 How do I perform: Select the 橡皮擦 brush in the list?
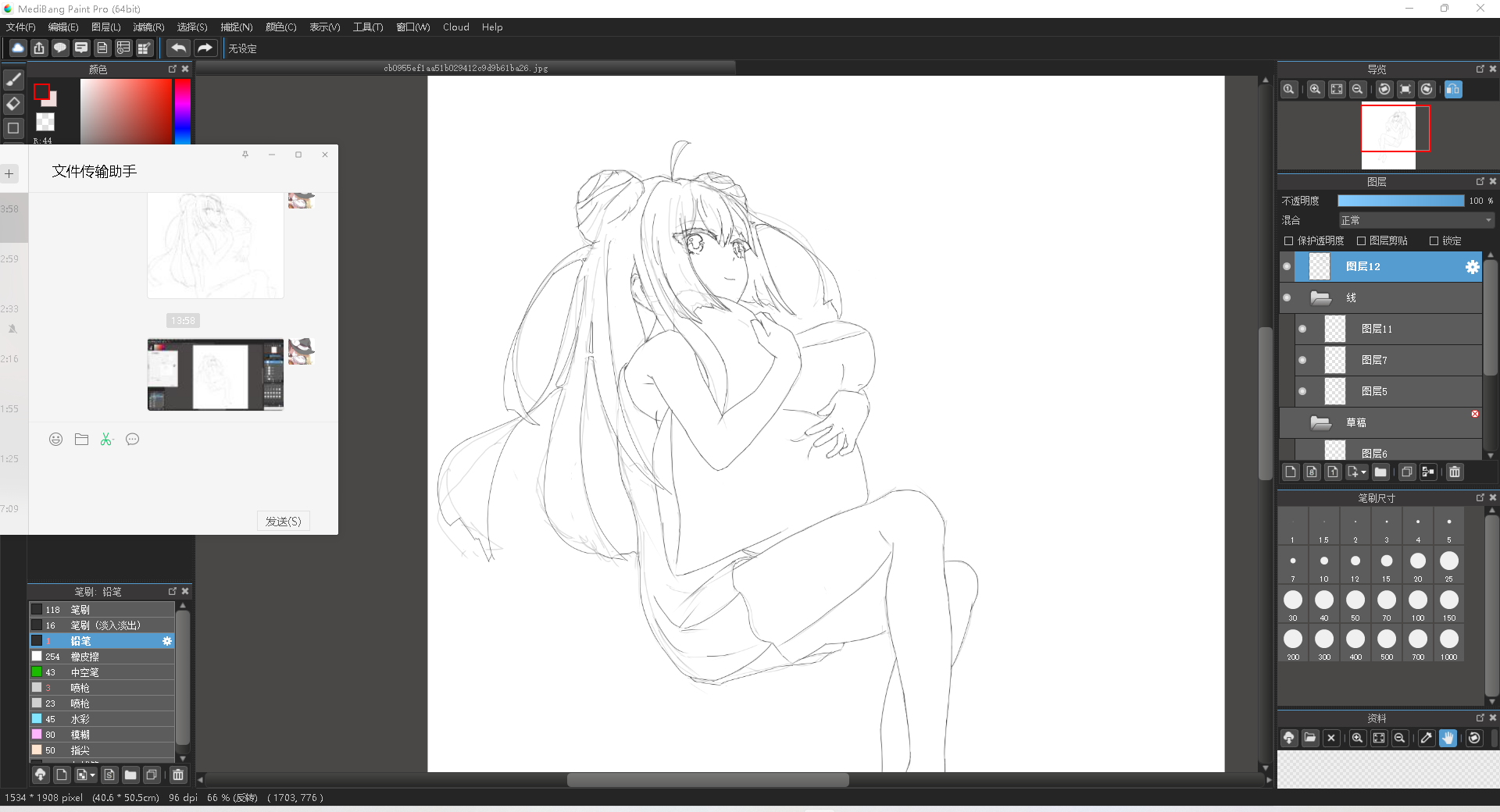(85, 657)
